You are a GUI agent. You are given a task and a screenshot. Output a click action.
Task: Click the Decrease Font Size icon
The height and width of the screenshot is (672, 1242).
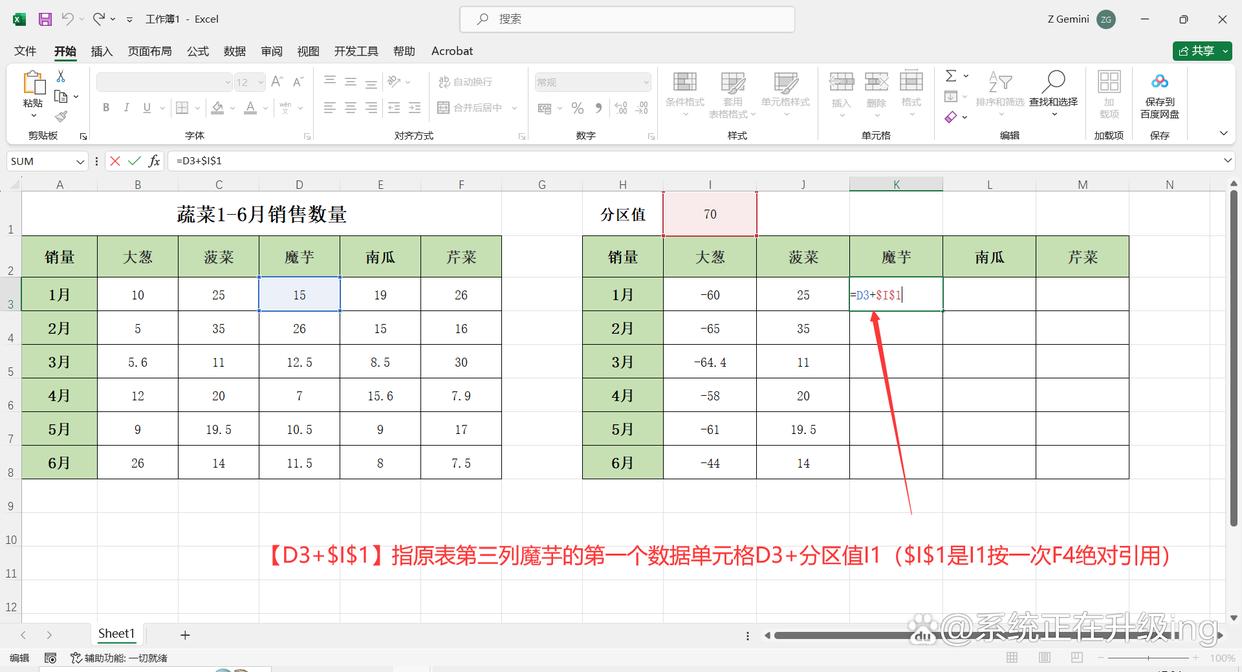[299, 82]
